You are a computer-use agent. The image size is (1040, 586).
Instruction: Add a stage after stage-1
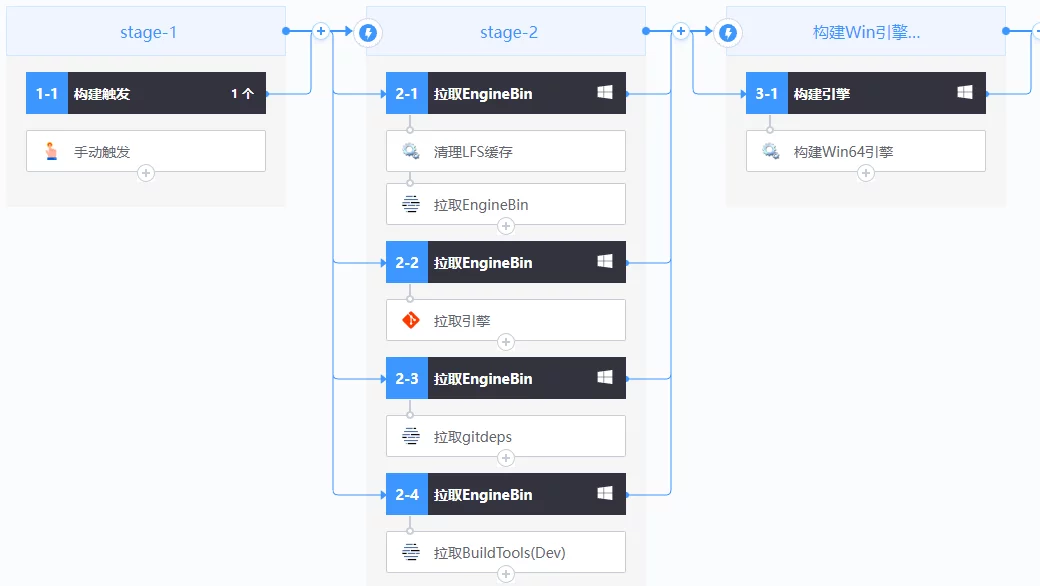click(321, 31)
